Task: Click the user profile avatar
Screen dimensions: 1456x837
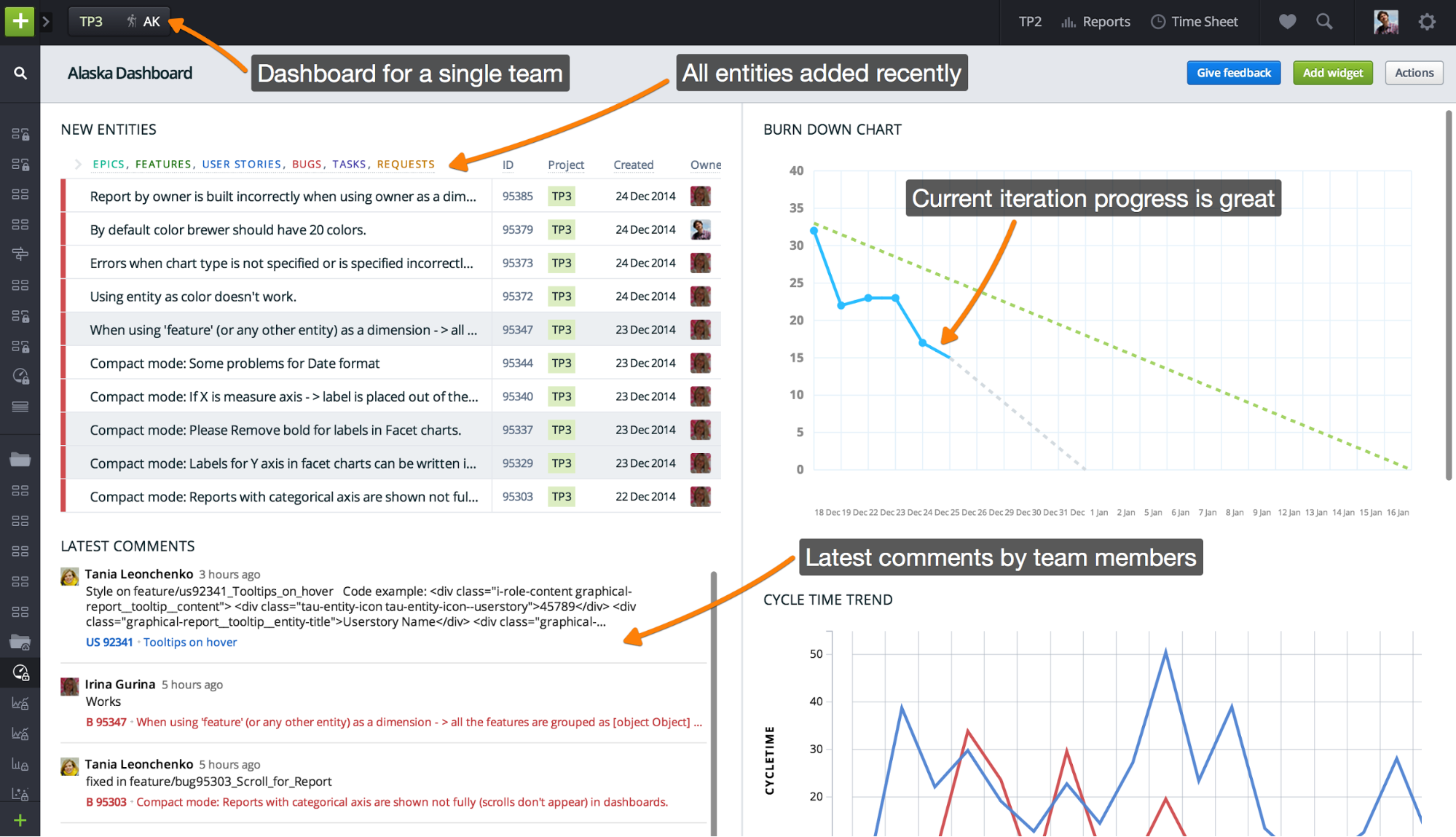Action: (x=1385, y=22)
